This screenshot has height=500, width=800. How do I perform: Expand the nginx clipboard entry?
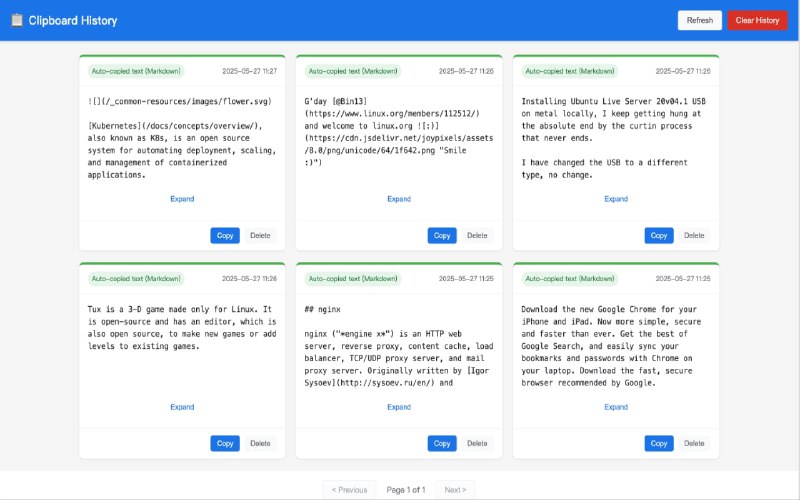pos(399,407)
